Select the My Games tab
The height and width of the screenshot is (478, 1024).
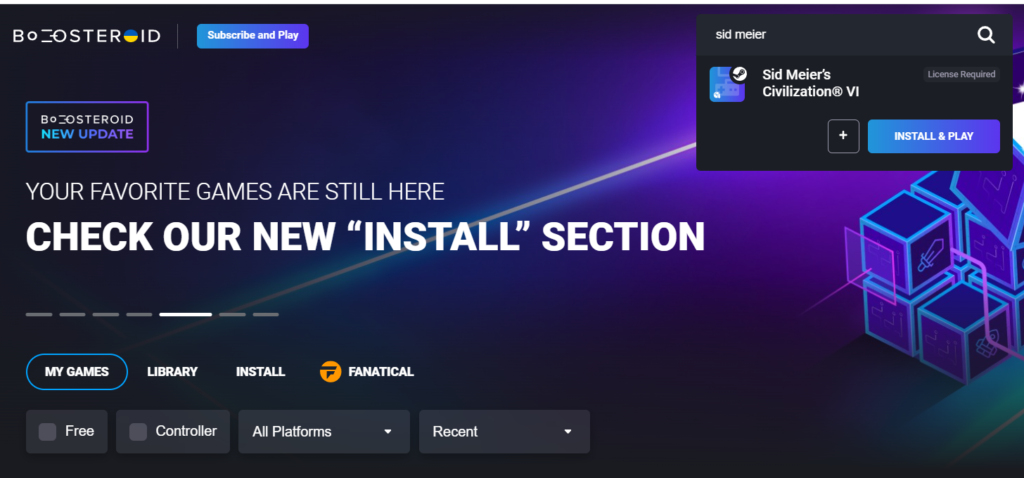pyautogui.click(x=76, y=372)
